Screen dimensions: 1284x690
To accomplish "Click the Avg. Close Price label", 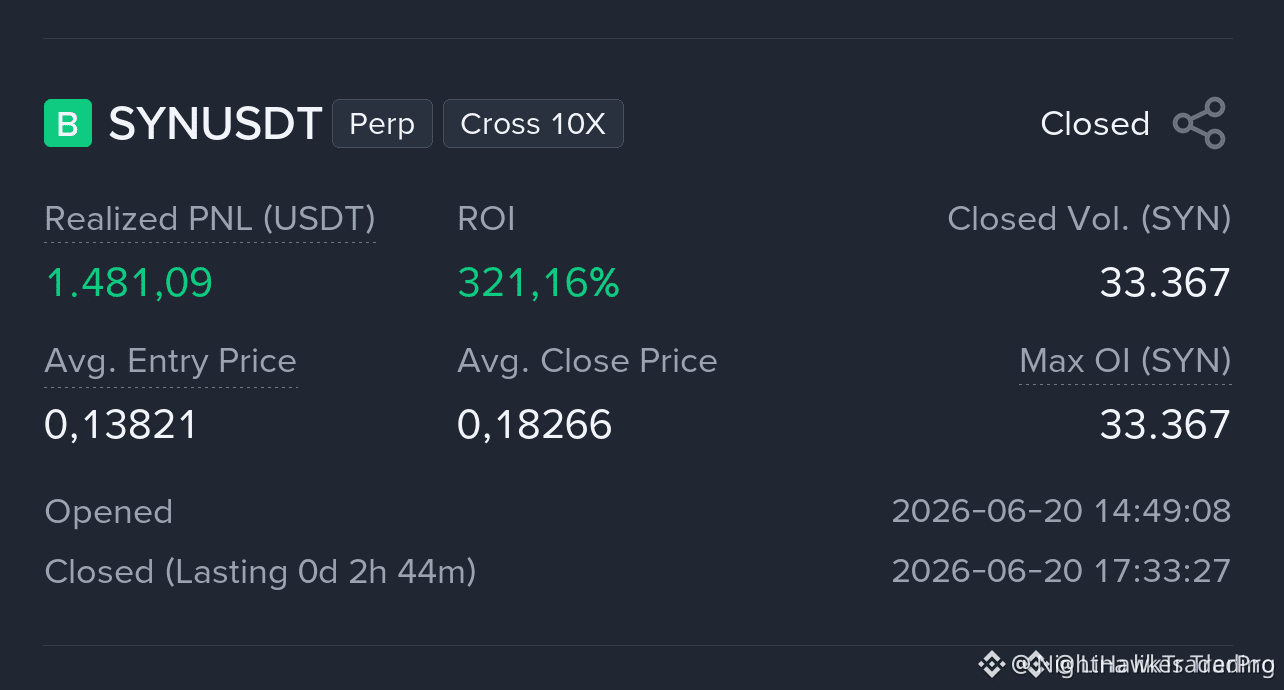I will click(587, 361).
